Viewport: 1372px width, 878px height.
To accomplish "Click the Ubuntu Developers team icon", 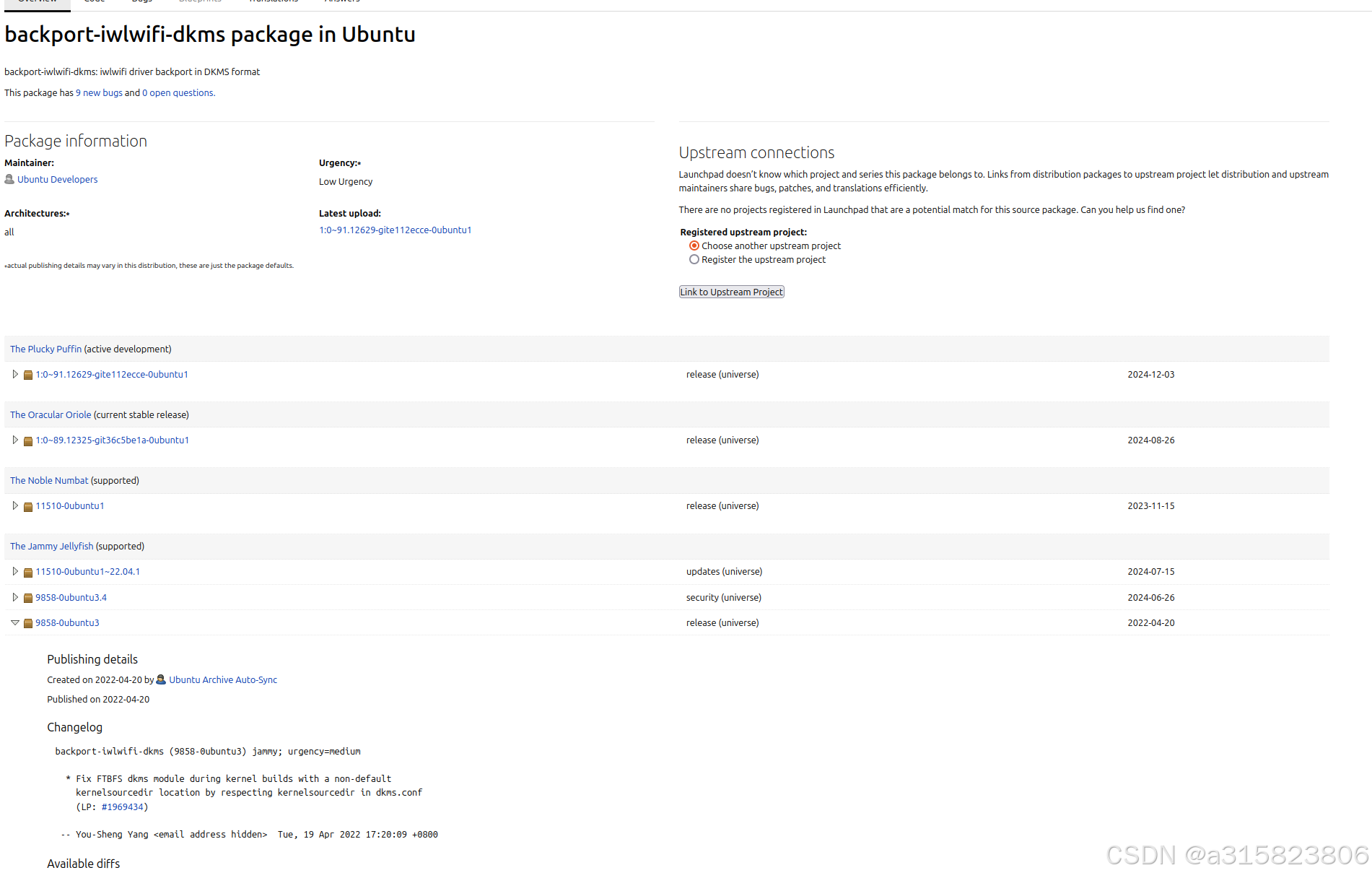I will click(x=9, y=179).
